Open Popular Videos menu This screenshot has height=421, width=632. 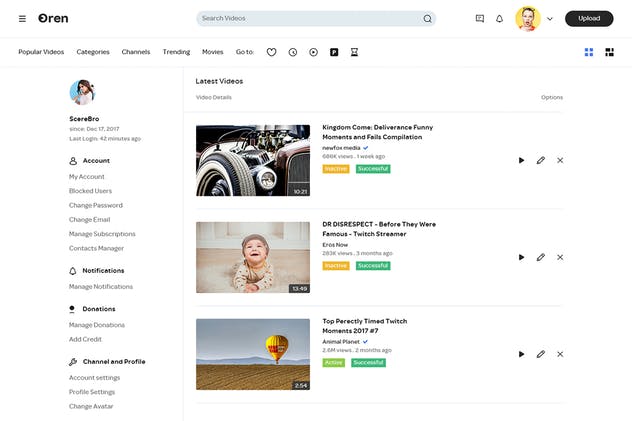41,52
